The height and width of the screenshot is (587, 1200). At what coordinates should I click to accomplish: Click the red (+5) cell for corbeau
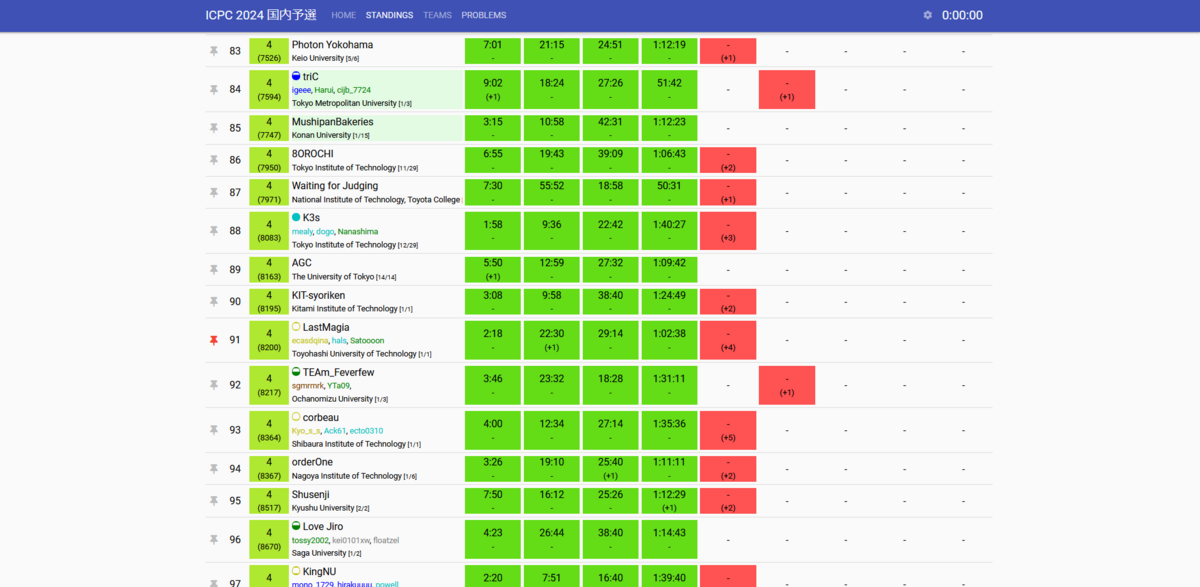click(x=728, y=430)
